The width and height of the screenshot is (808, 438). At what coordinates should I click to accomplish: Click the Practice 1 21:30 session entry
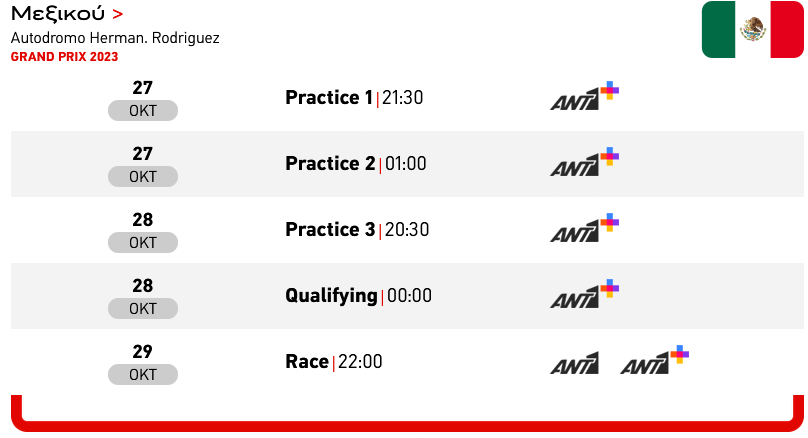(x=354, y=97)
